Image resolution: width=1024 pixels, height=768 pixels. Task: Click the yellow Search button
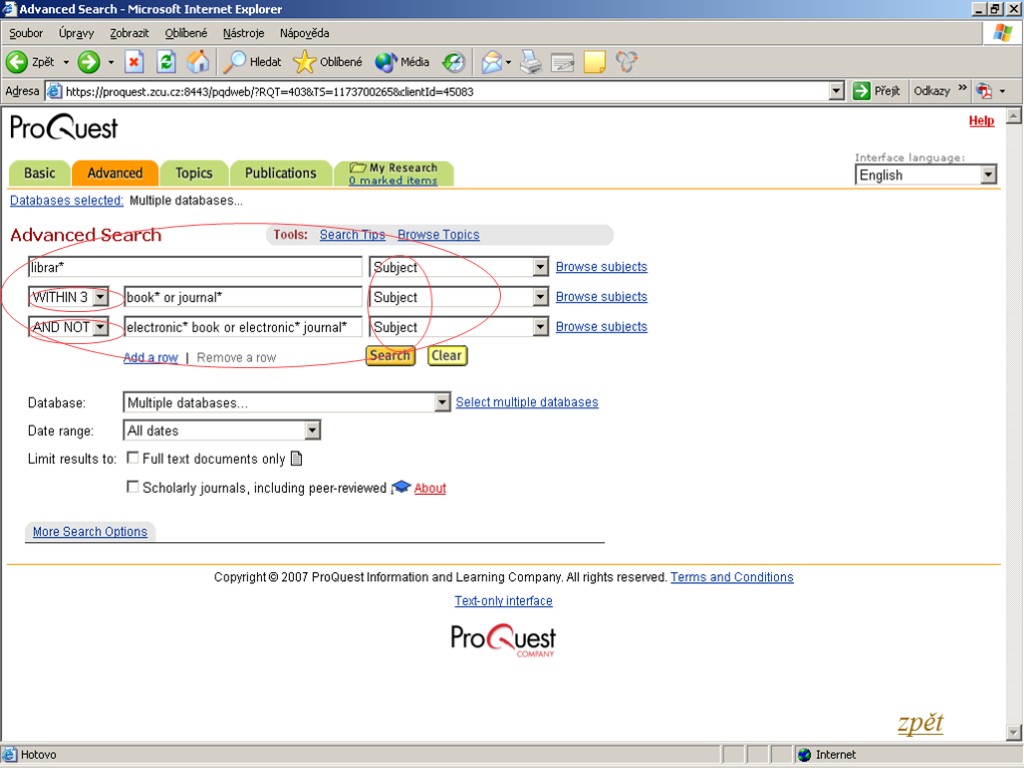coord(390,355)
